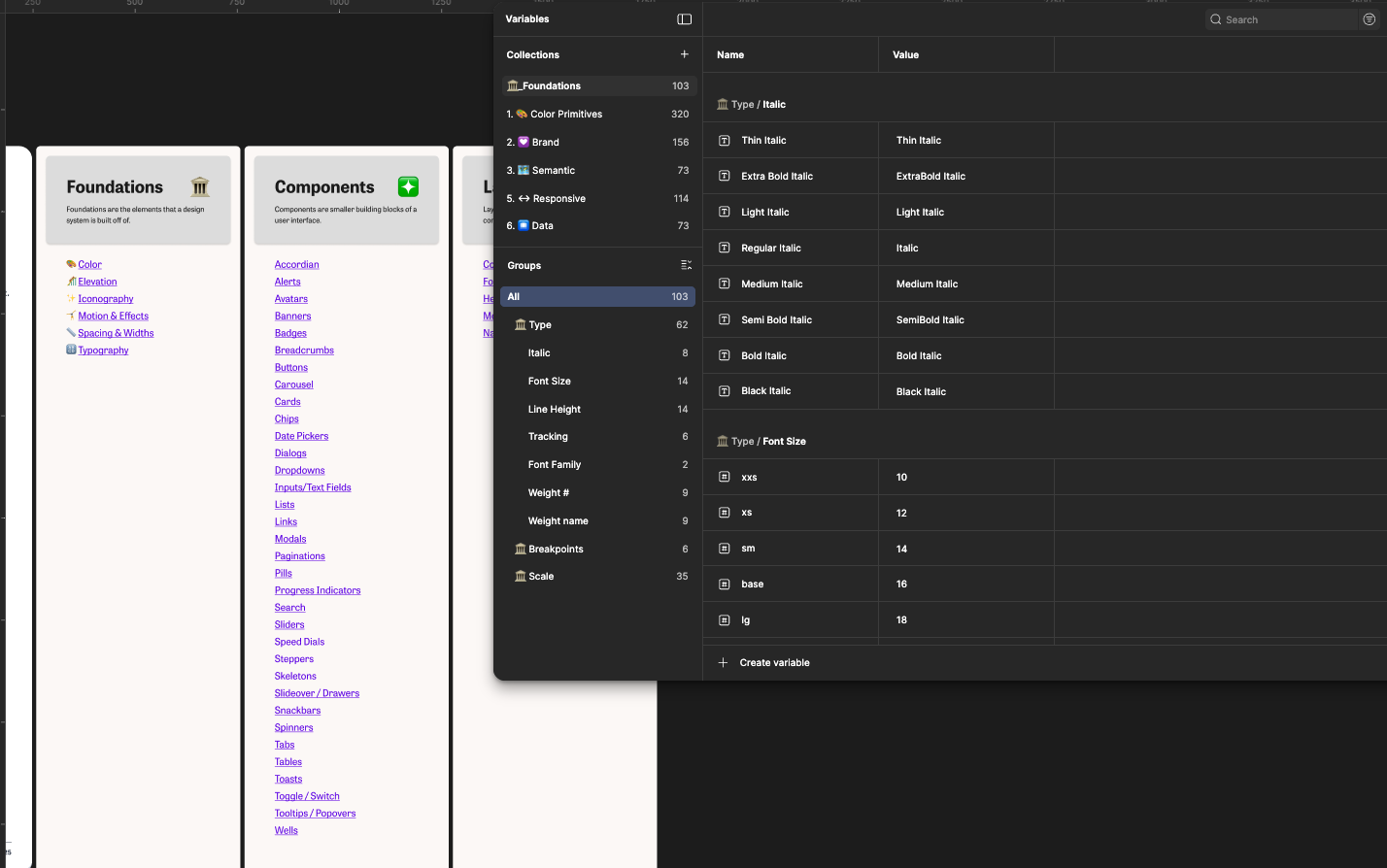Click the text variable icon beside Thin Italic
Image resolution: width=1387 pixels, height=868 pixels.
coord(724,140)
